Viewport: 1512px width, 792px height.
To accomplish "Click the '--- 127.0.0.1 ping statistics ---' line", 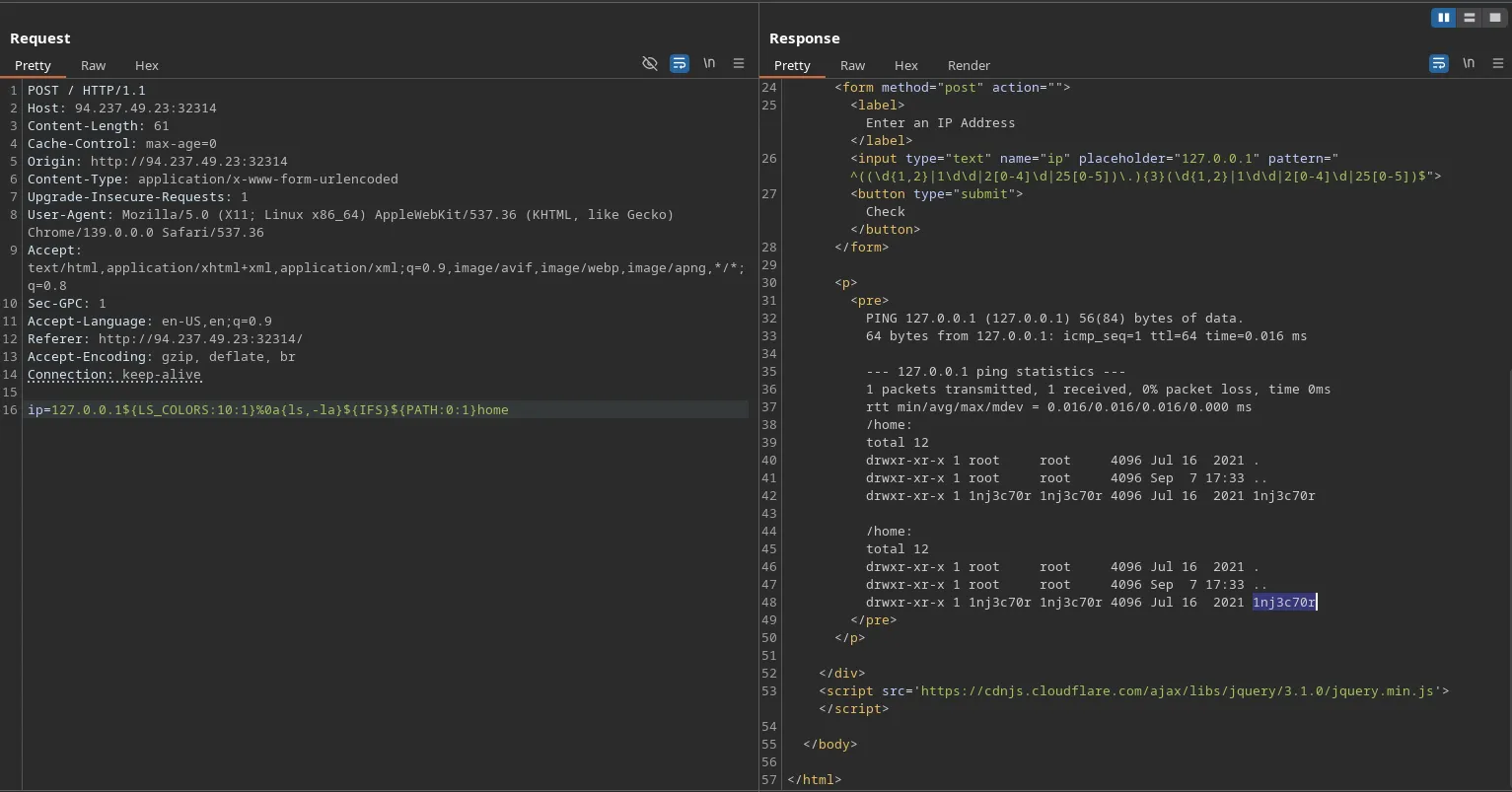I will (x=996, y=371).
